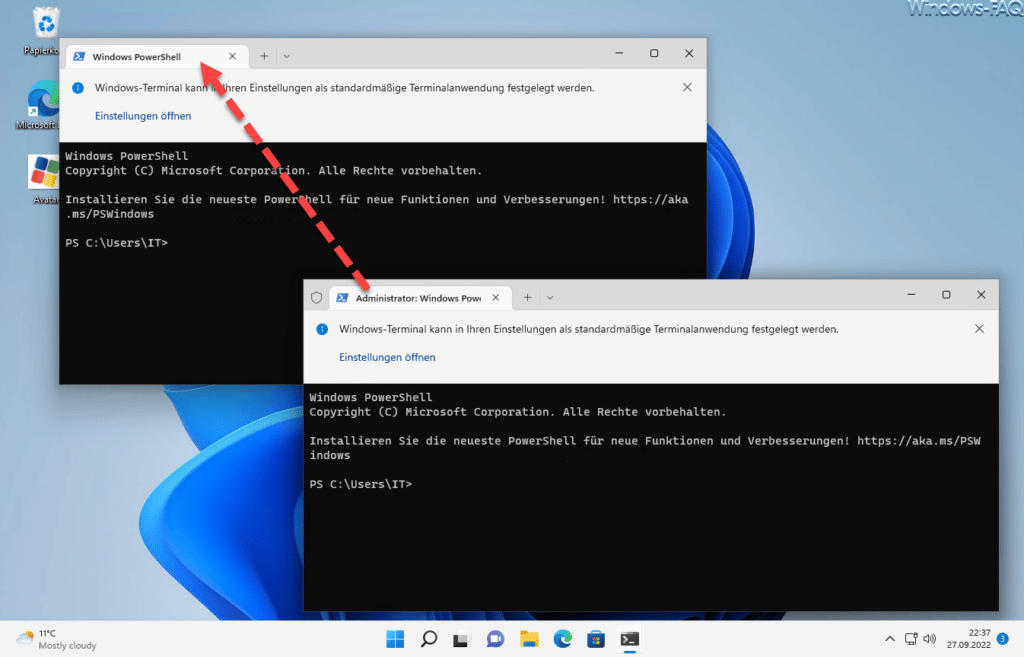Click the info icon in the Administrator window banner
1024x657 pixels.
pyautogui.click(x=322, y=329)
